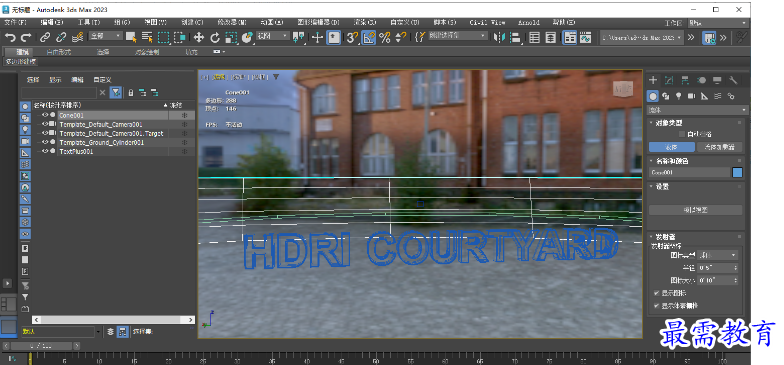Open the 组(G) menu
Screen dimensions: 784x365
click(122, 22)
